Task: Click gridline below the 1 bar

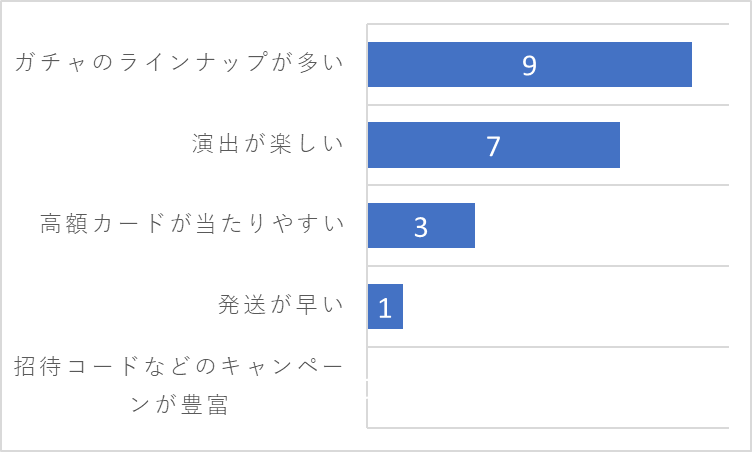Action: pos(548,346)
